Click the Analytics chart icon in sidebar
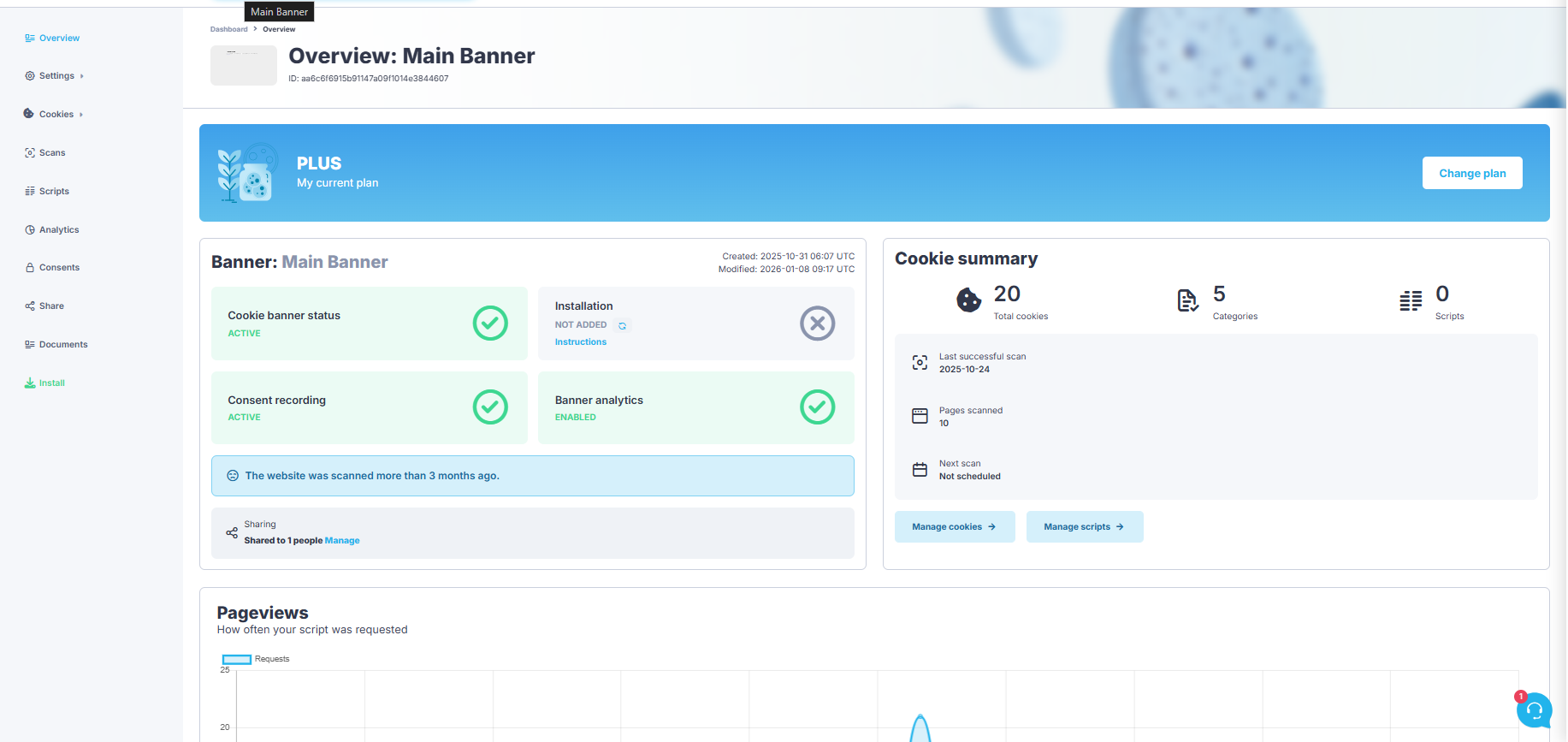The image size is (1568, 742). [30, 230]
